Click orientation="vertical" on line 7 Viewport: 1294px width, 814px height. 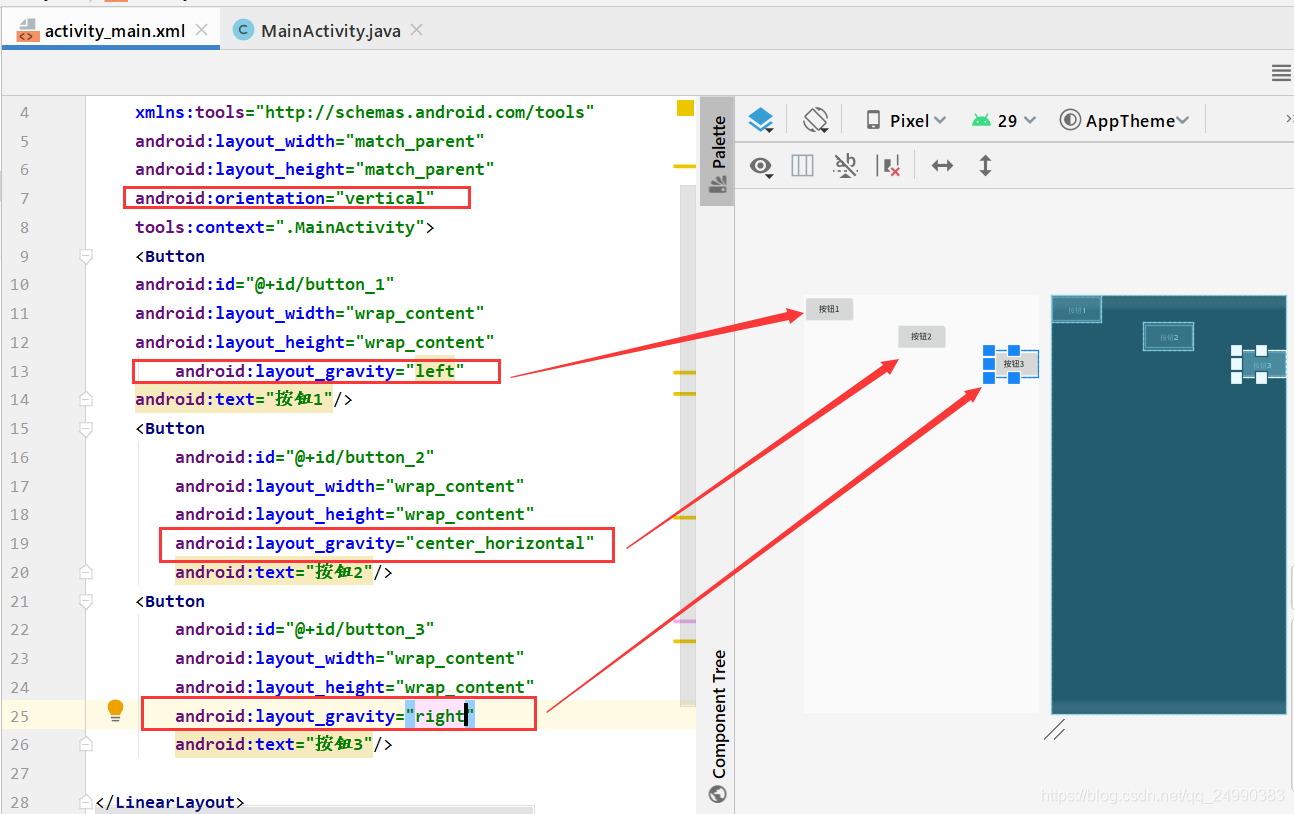point(285,198)
